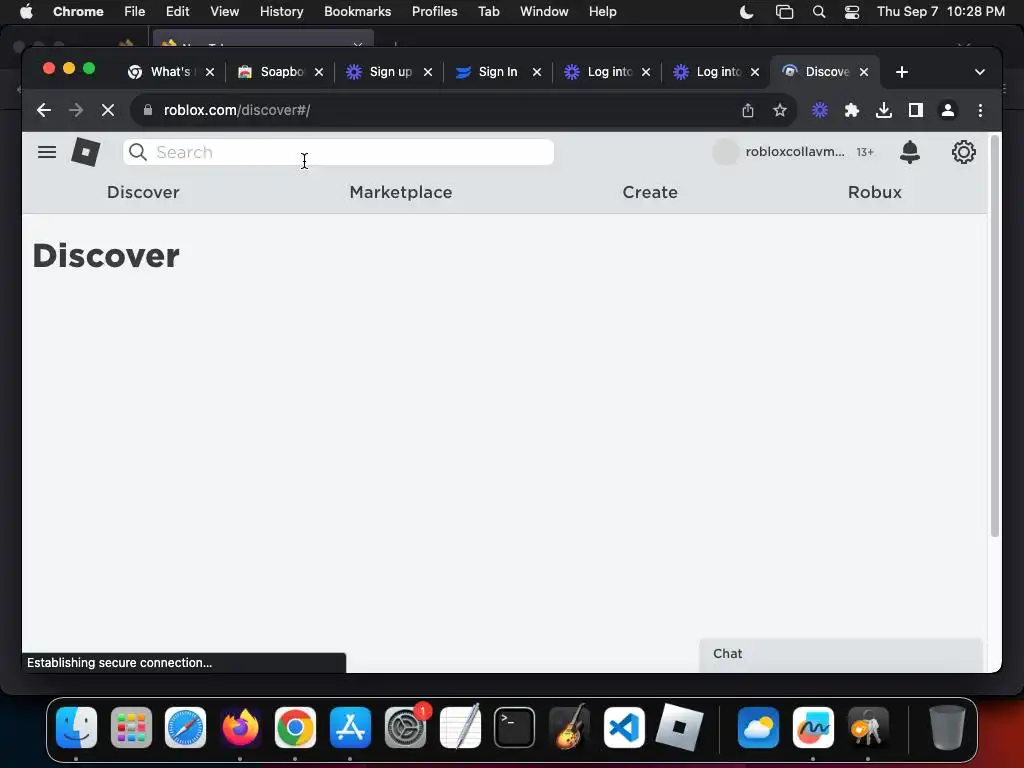
Task: Open Control Center in menu bar
Action: 852,12
